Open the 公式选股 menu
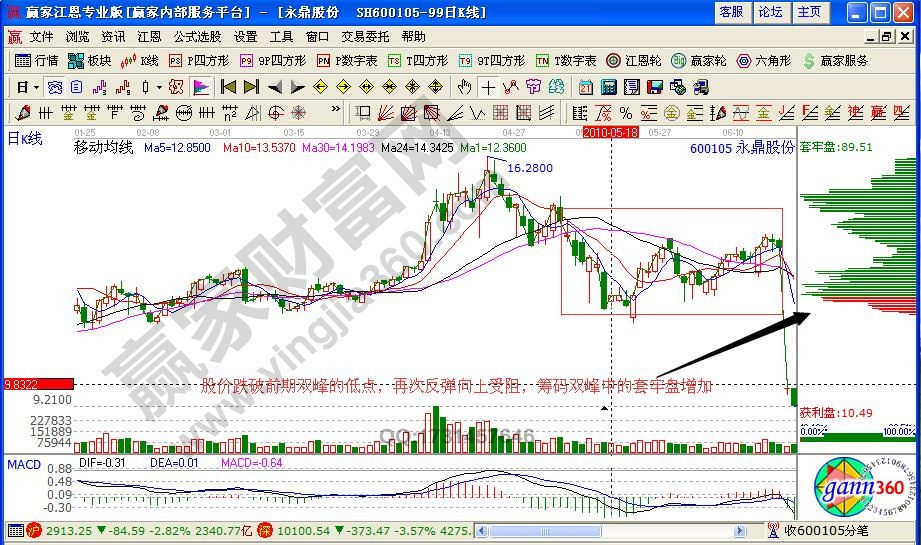The height and width of the screenshot is (545, 921). [x=197, y=36]
